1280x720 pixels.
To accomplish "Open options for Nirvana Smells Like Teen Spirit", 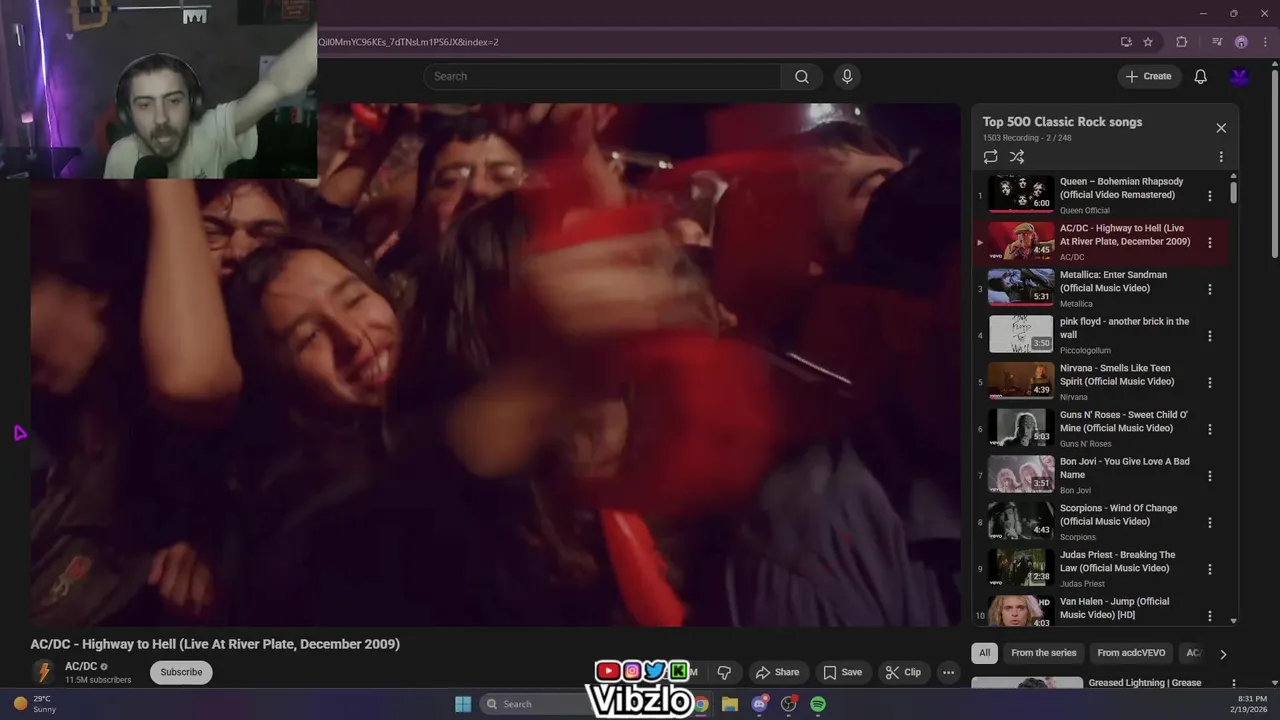I will pyautogui.click(x=1210, y=383).
